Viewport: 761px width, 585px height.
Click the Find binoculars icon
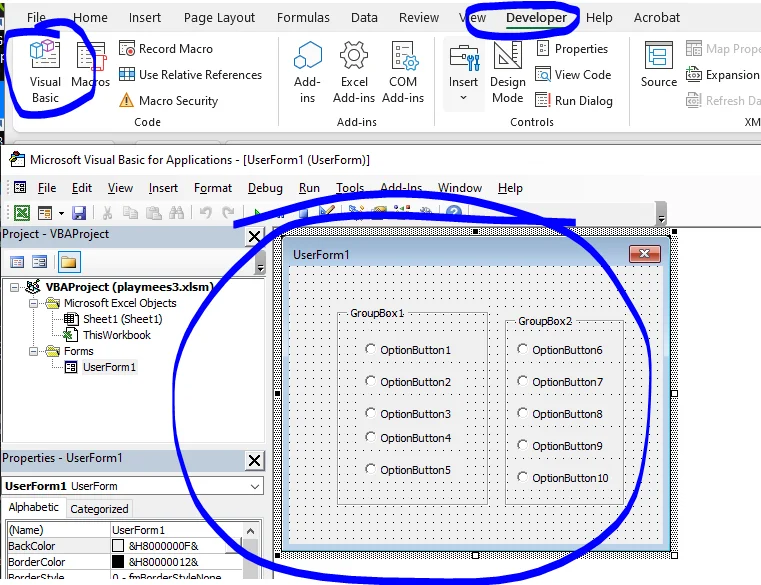point(176,213)
